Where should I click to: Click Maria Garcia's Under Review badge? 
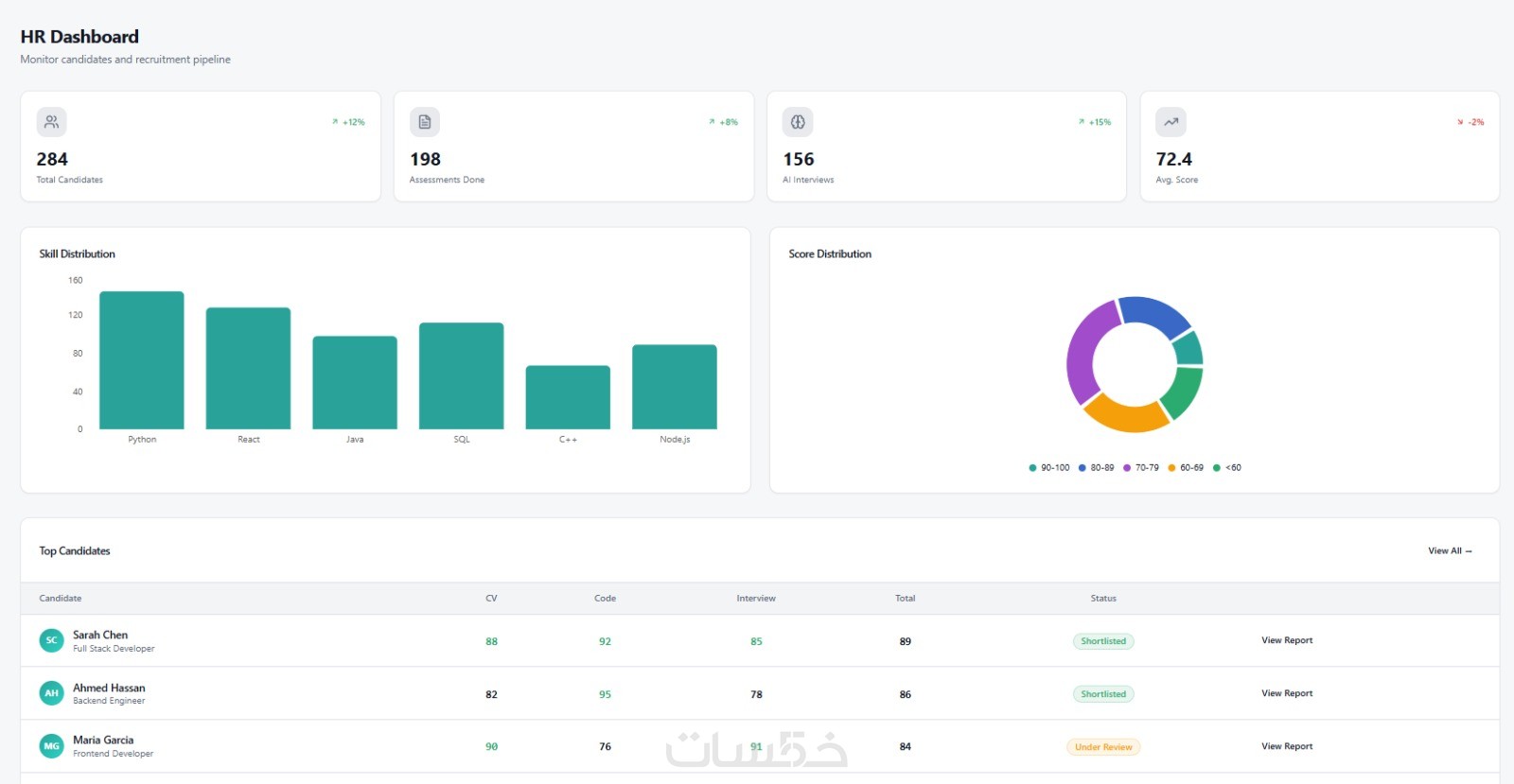coord(1103,747)
